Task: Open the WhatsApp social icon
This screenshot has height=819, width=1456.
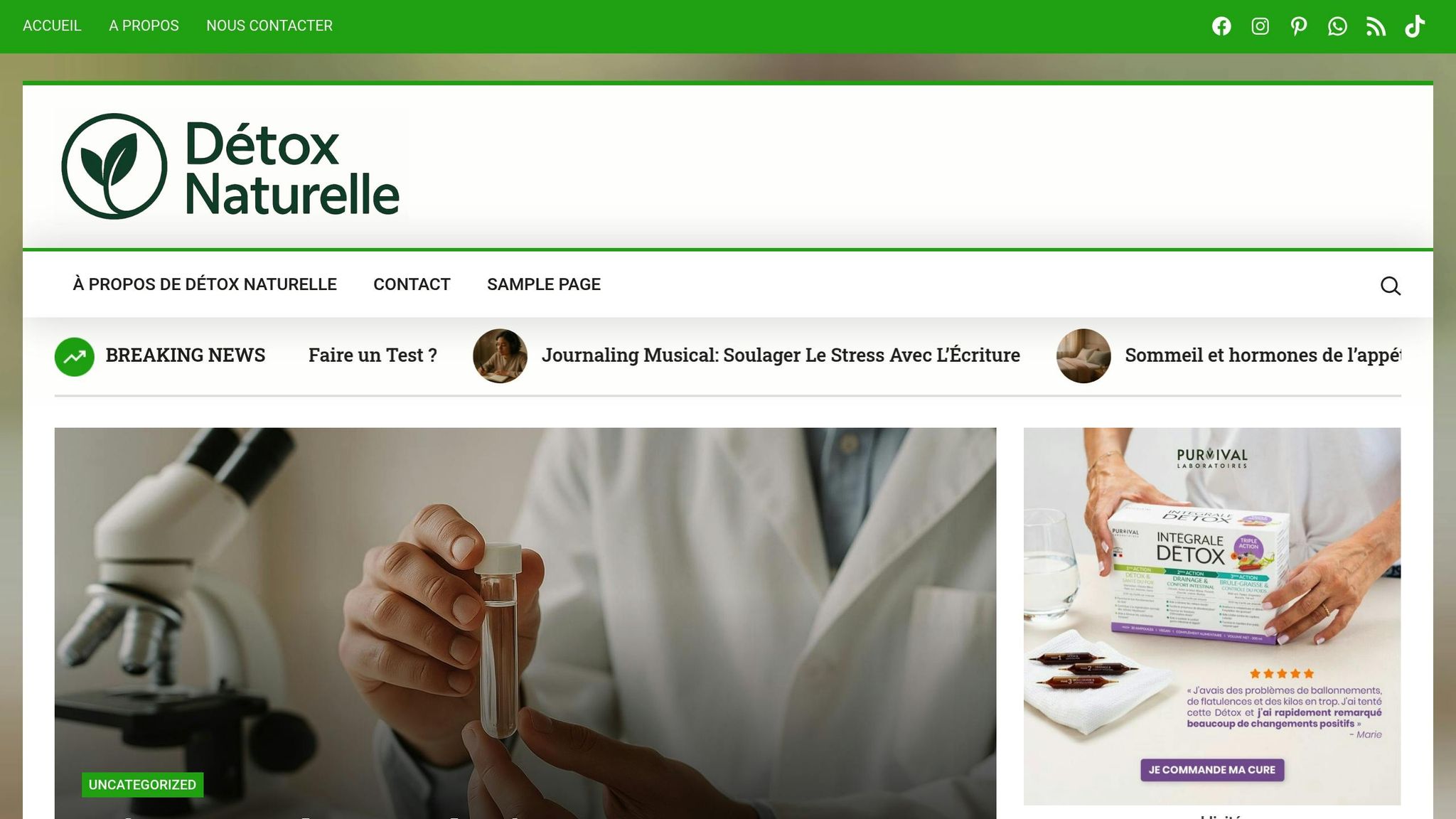Action: click(x=1337, y=26)
